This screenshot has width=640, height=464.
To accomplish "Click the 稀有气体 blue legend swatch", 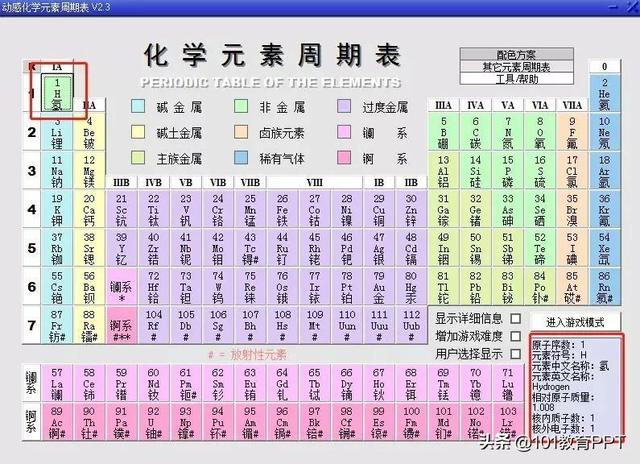I will (242, 158).
